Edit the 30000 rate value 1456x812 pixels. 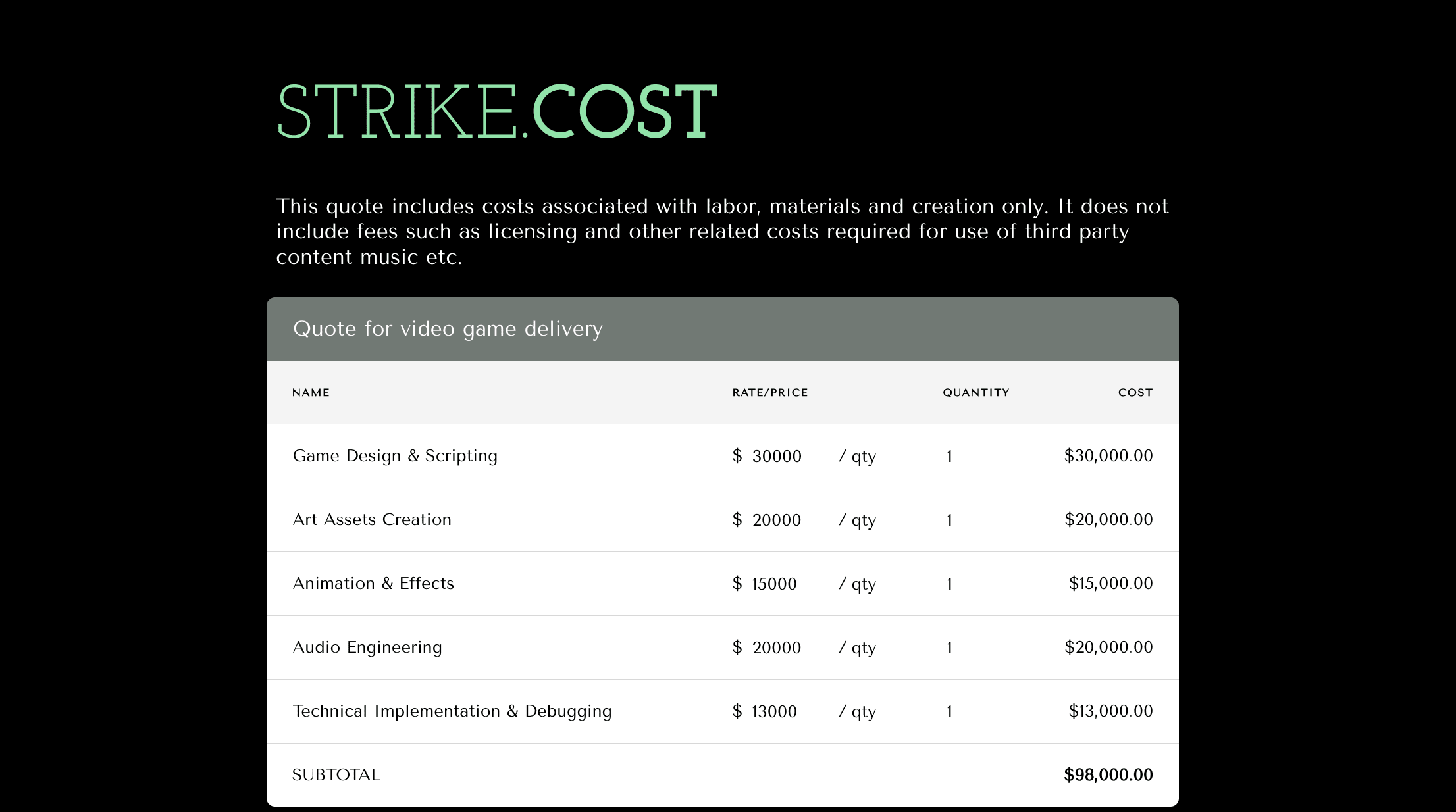click(x=777, y=457)
